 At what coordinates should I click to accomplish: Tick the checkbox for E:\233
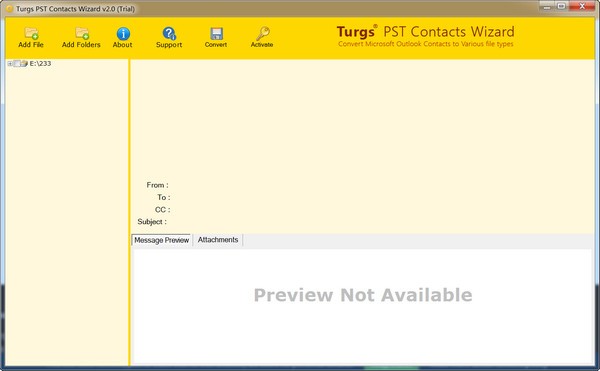(17, 63)
